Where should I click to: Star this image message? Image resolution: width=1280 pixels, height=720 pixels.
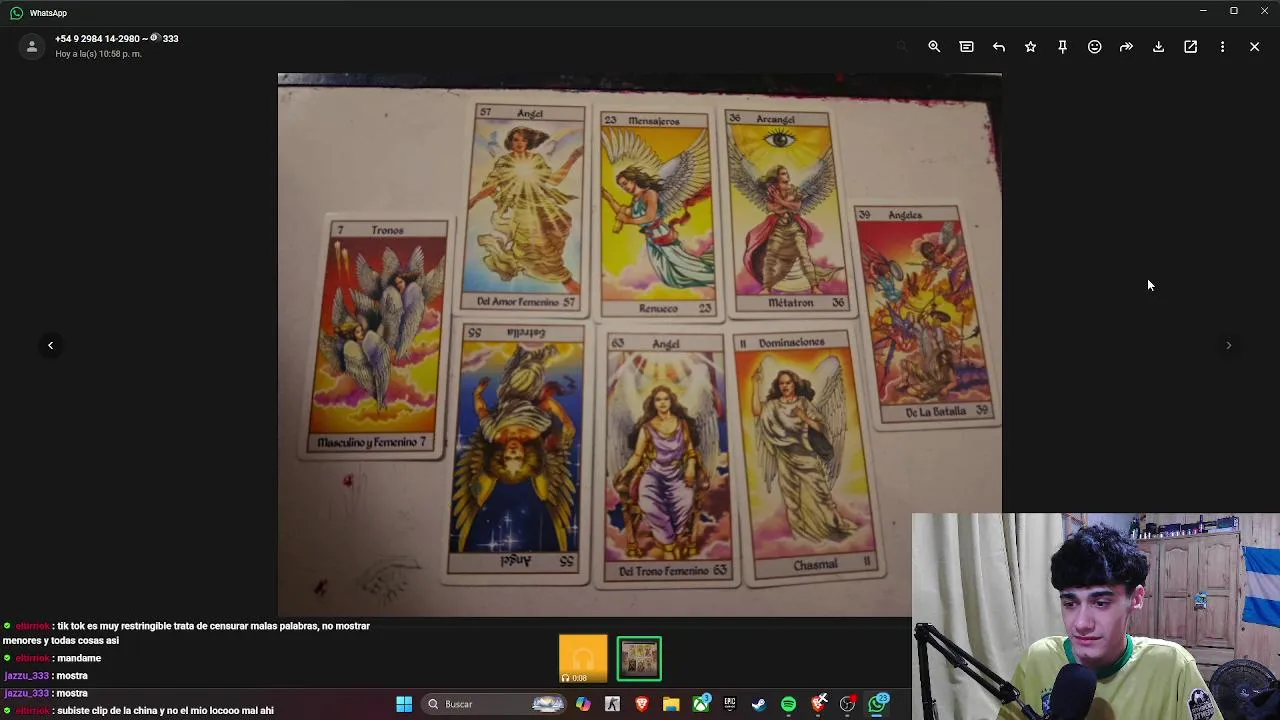[1030, 47]
